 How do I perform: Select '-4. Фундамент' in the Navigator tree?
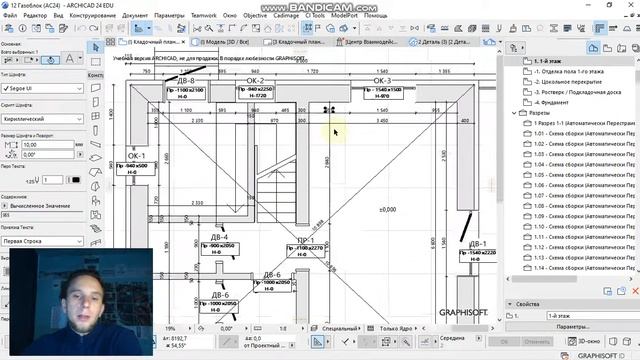coord(551,102)
